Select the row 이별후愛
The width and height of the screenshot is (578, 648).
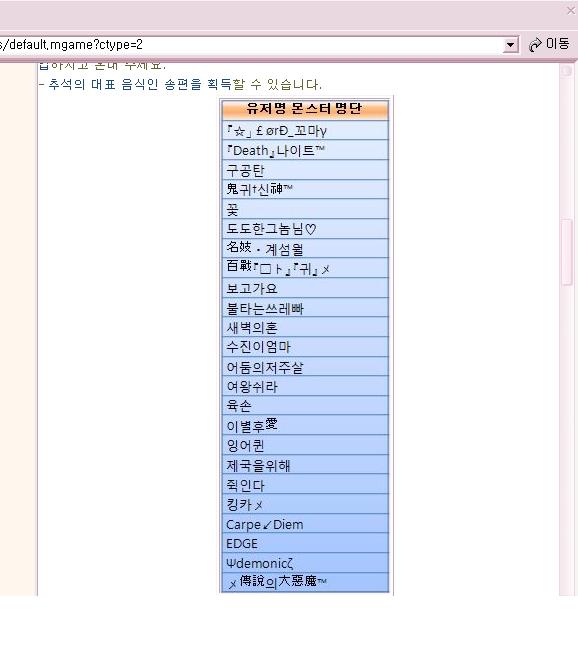(305, 425)
